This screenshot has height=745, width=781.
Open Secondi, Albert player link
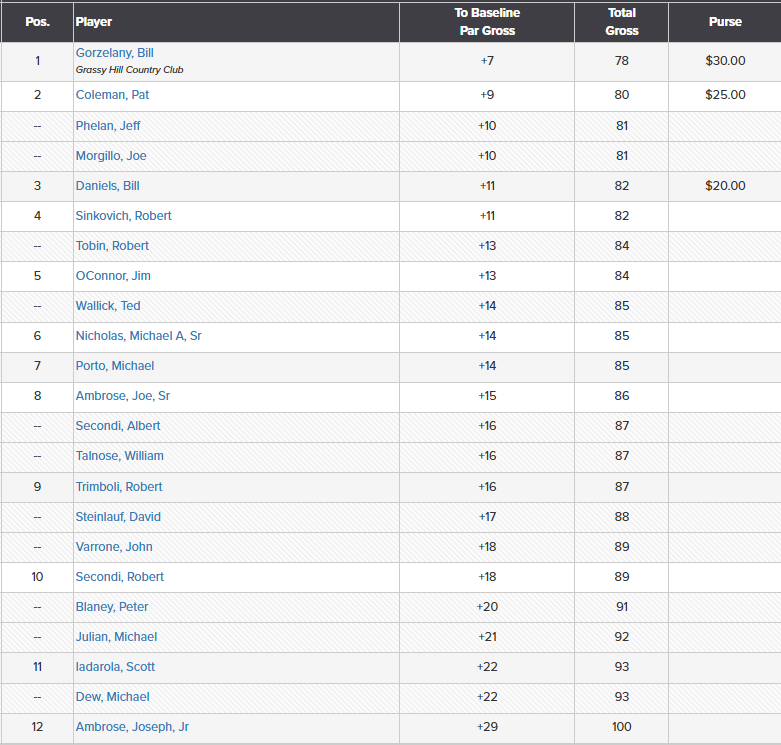point(118,426)
